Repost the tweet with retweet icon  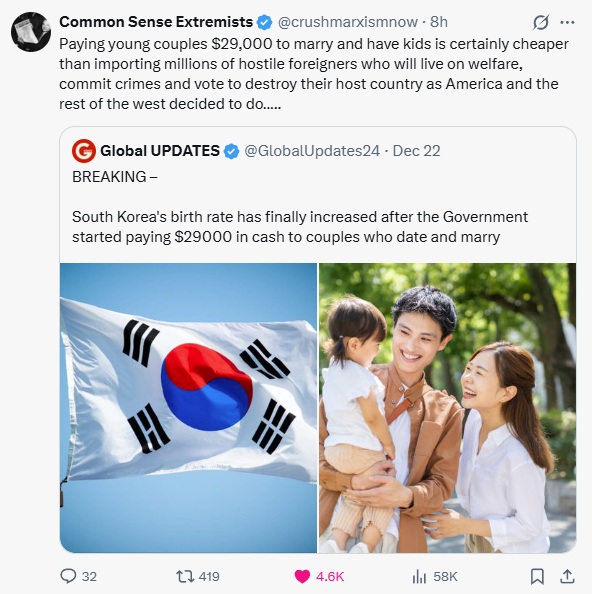186,576
